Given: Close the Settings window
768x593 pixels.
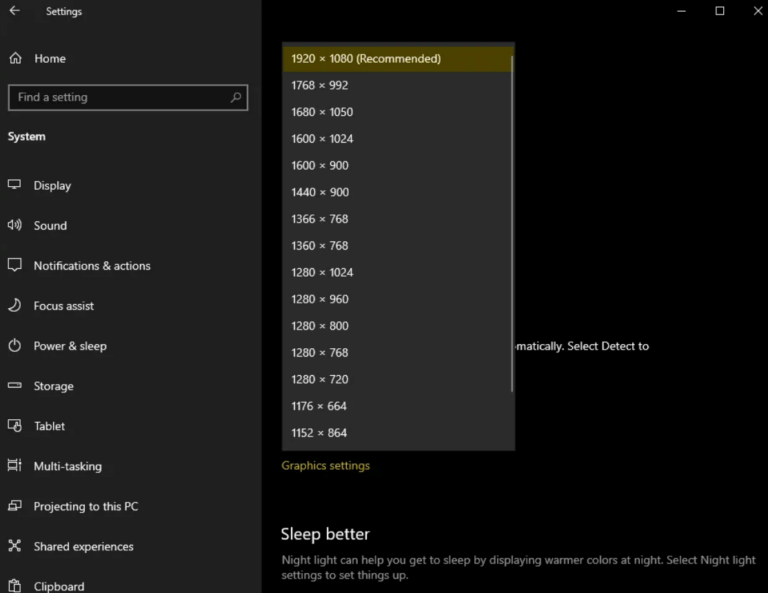Looking at the screenshot, I should pyautogui.click(x=758, y=11).
